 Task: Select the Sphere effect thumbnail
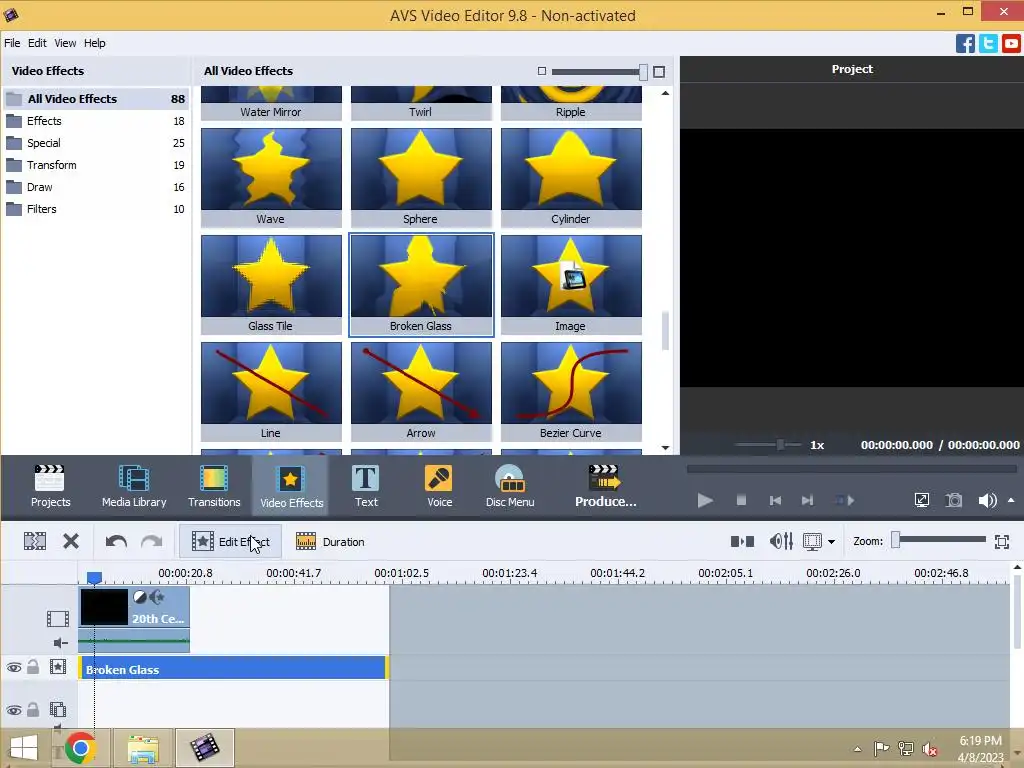coord(421,177)
